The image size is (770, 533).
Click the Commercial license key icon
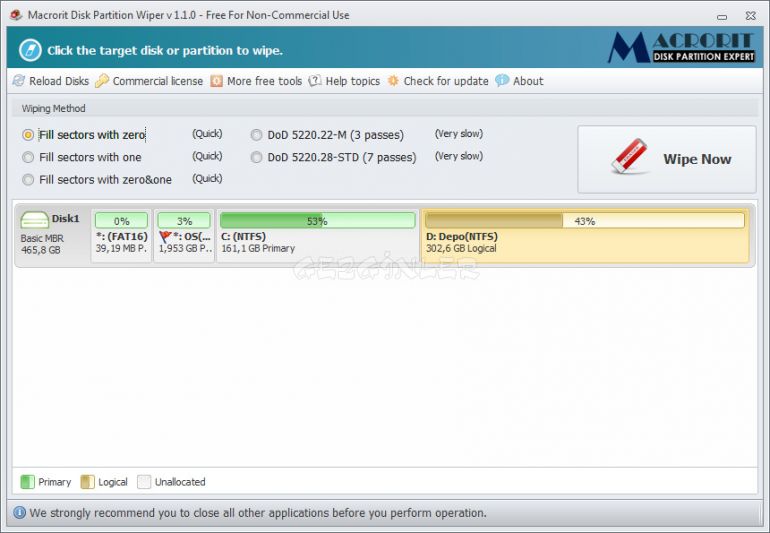pyautogui.click(x=102, y=81)
